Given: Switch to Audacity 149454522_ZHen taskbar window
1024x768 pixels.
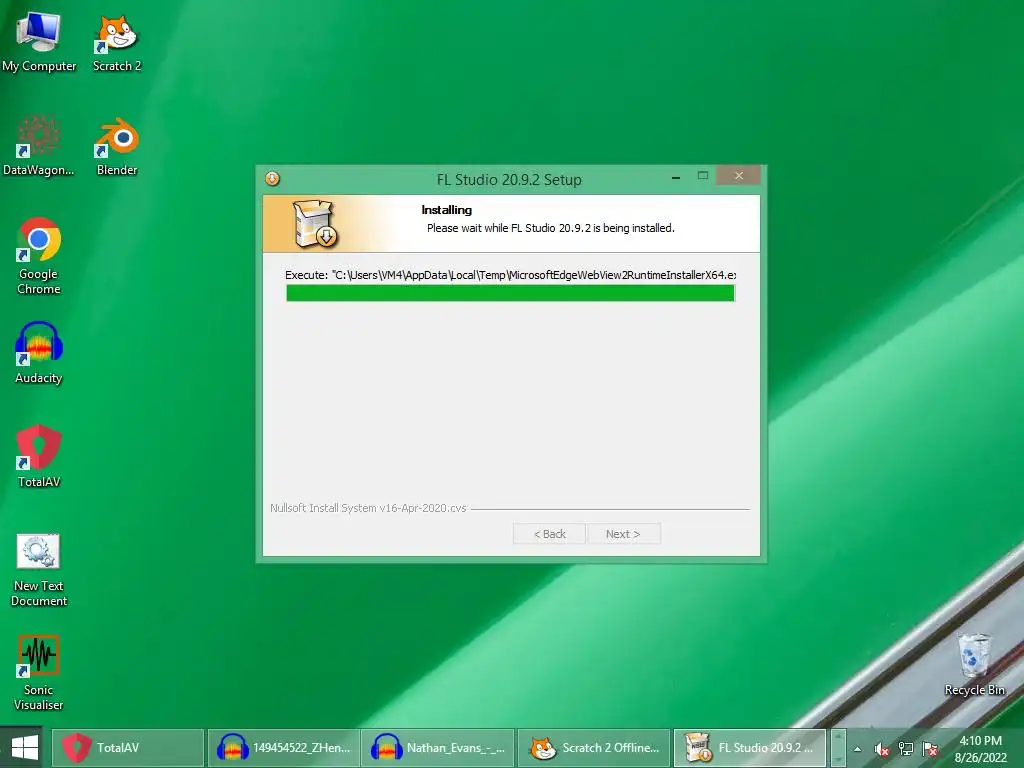Looking at the screenshot, I should coord(283,748).
